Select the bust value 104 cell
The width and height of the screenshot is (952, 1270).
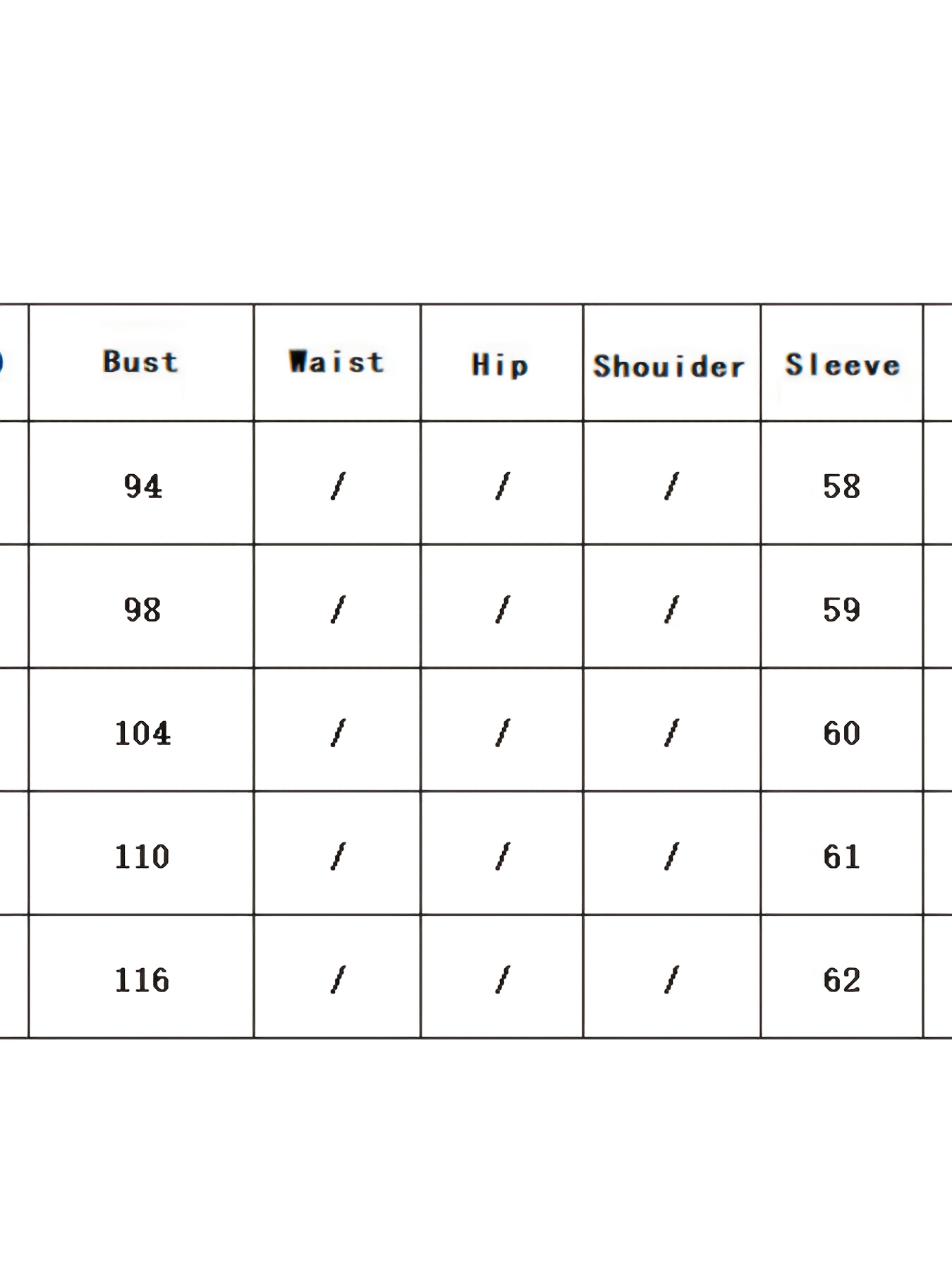(142, 733)
